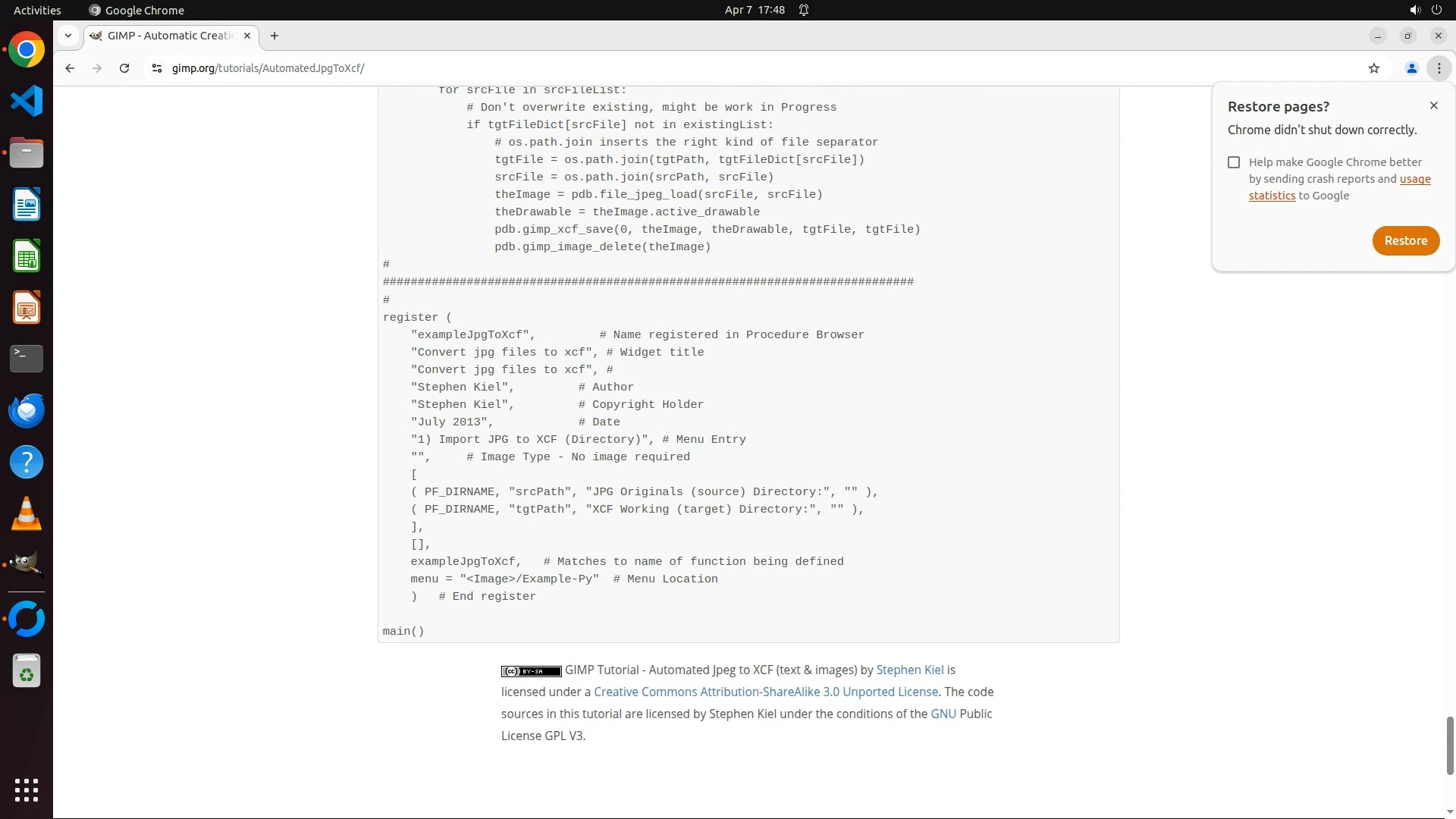Click the page vertical scrollbar thumb
Screen dimensions: 1456x819
tap(1449, 745)
